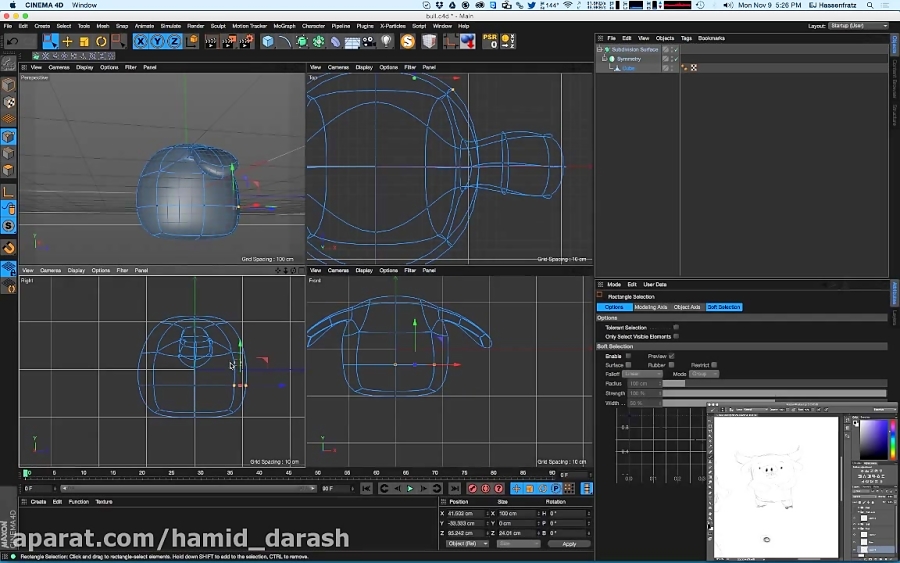Open Objects menu in Object Manager
Viewport: 900px width, 563px height.
pyautogui.click(x=665, y=38)
